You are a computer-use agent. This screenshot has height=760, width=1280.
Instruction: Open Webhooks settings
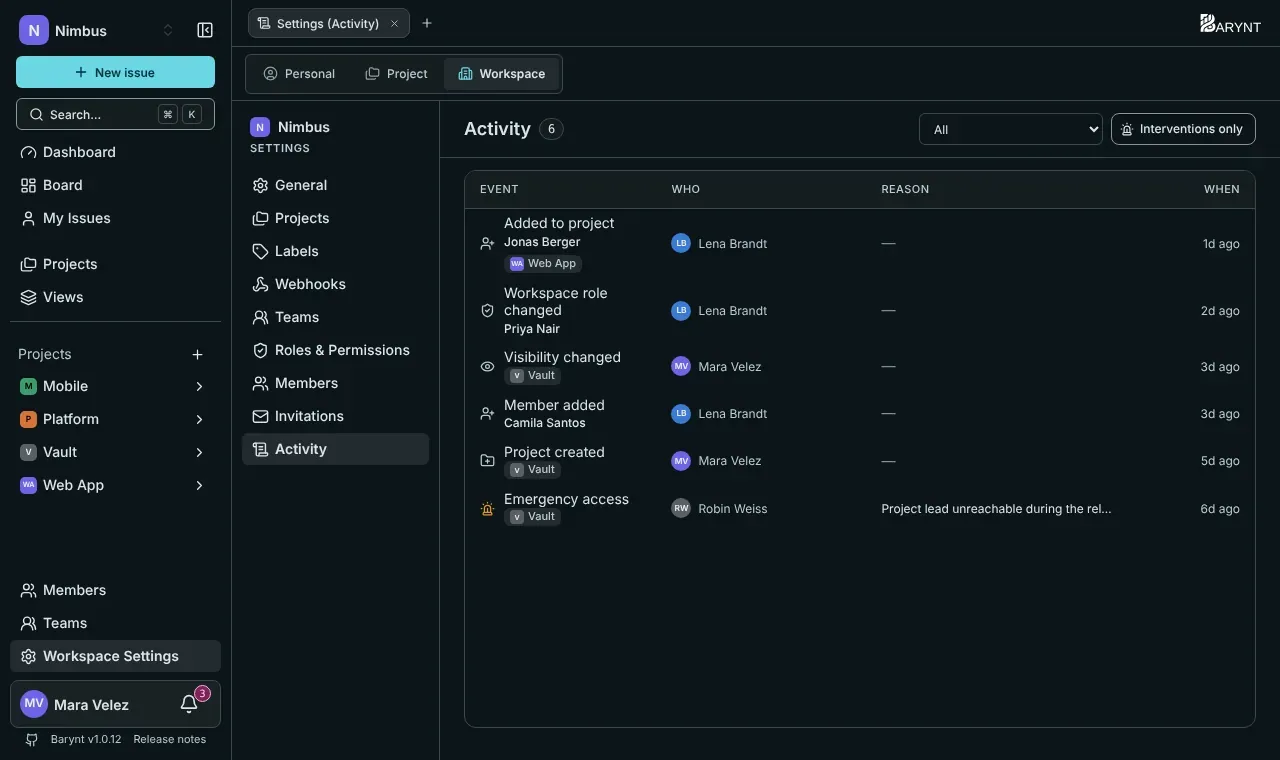point(335,284)
